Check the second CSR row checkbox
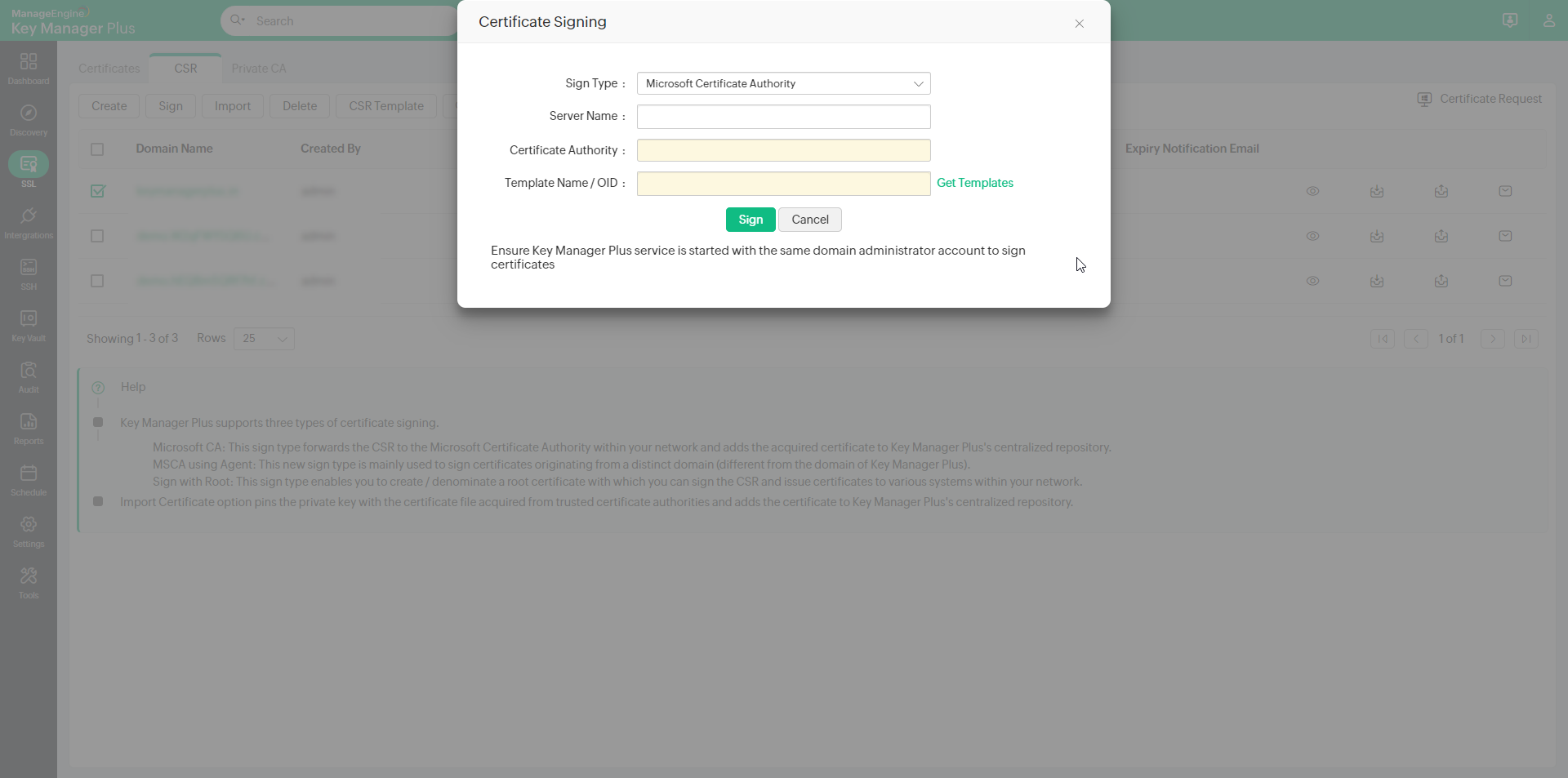Screen dimensions: 1568x778 (98, 236)
